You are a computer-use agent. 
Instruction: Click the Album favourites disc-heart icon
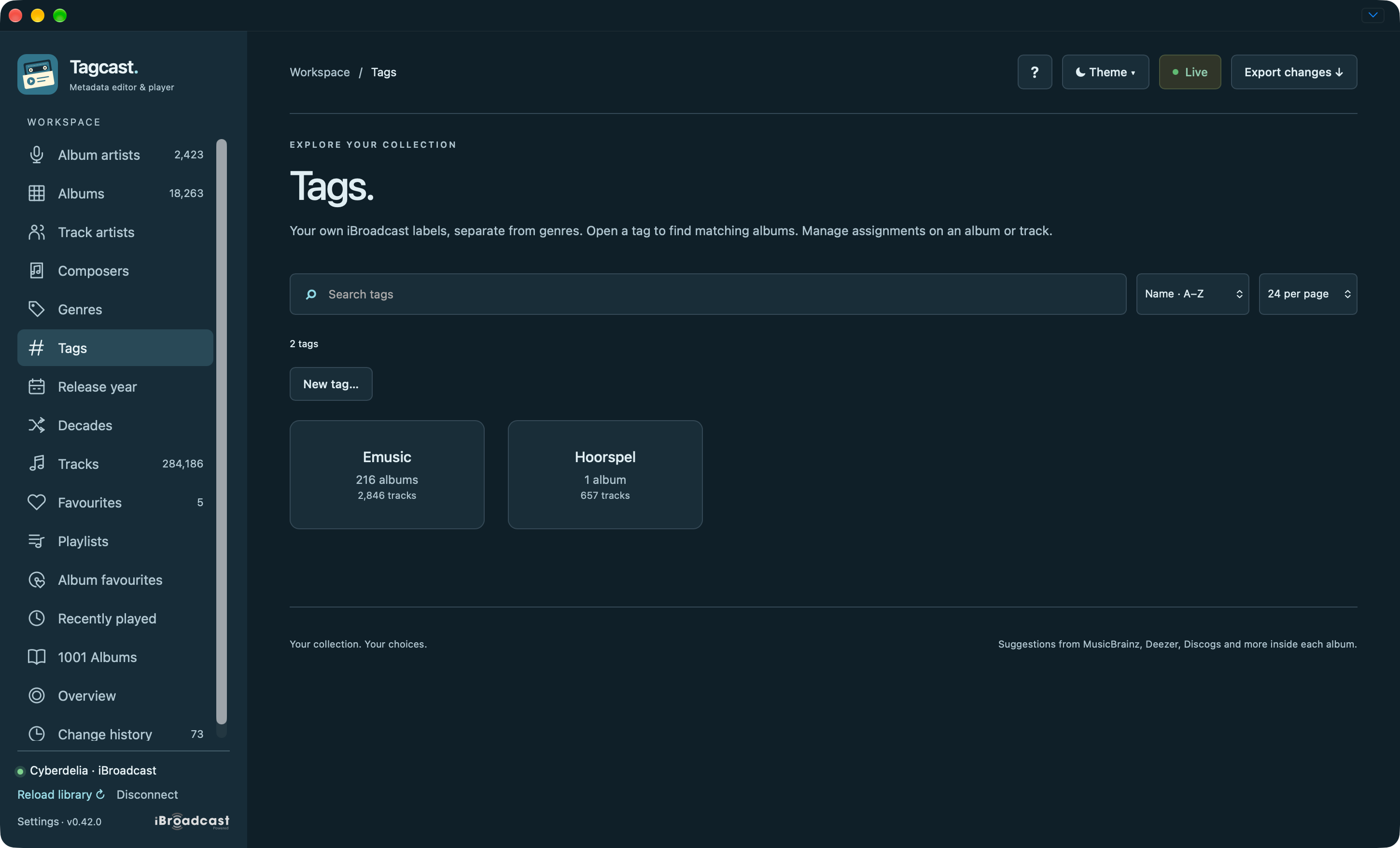coord(36,579)
